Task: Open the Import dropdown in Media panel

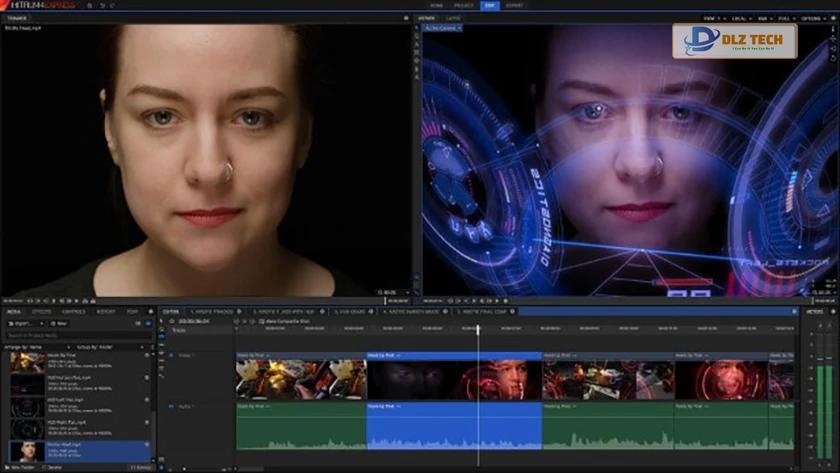Action: pos(25,324)
